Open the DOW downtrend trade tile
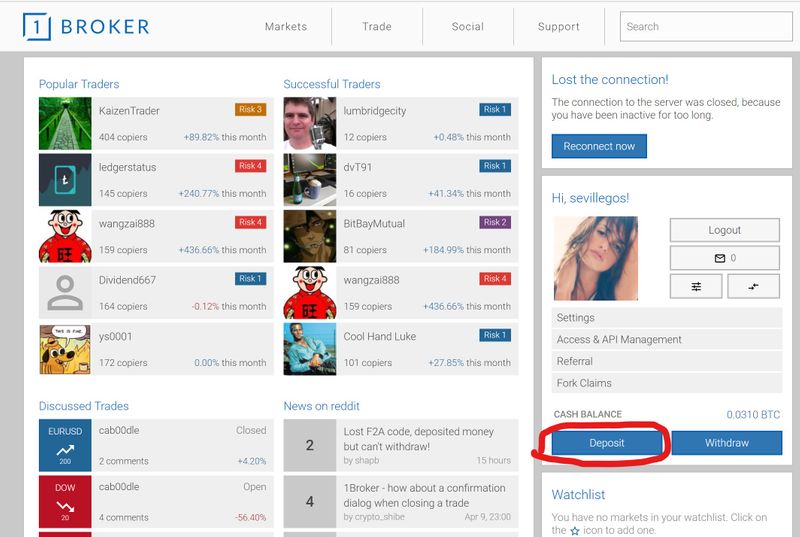The height and width of the screenshot is (537, 800). tap(65, 502)
